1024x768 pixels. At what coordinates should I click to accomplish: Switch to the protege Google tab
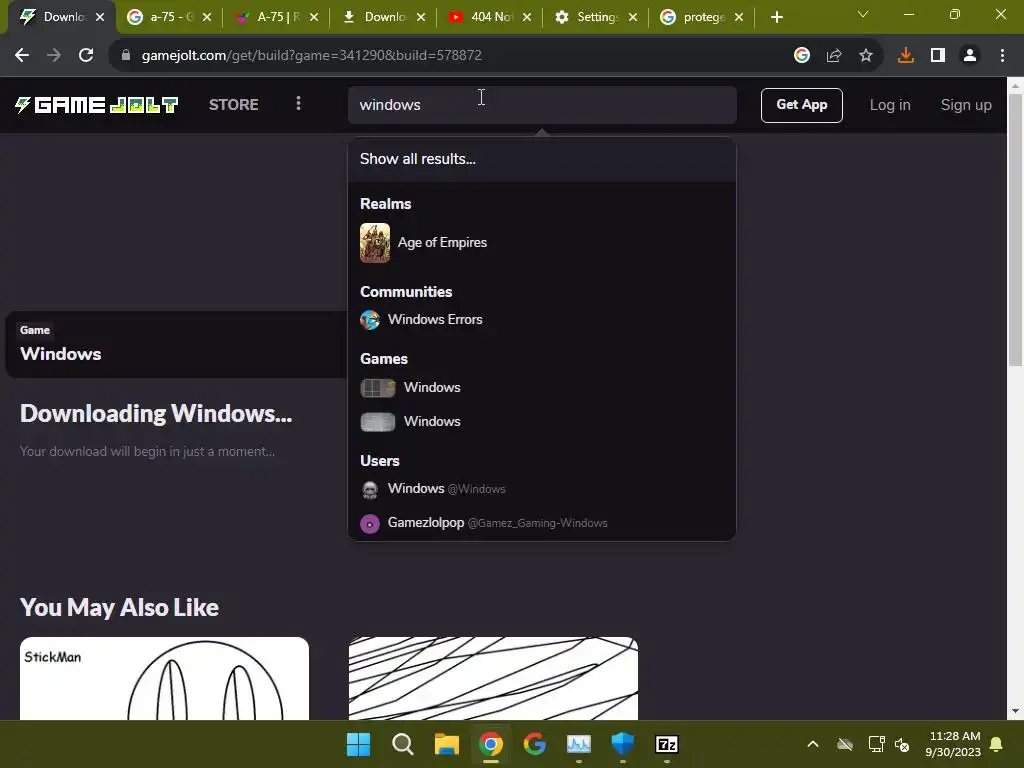coord(702,18)
